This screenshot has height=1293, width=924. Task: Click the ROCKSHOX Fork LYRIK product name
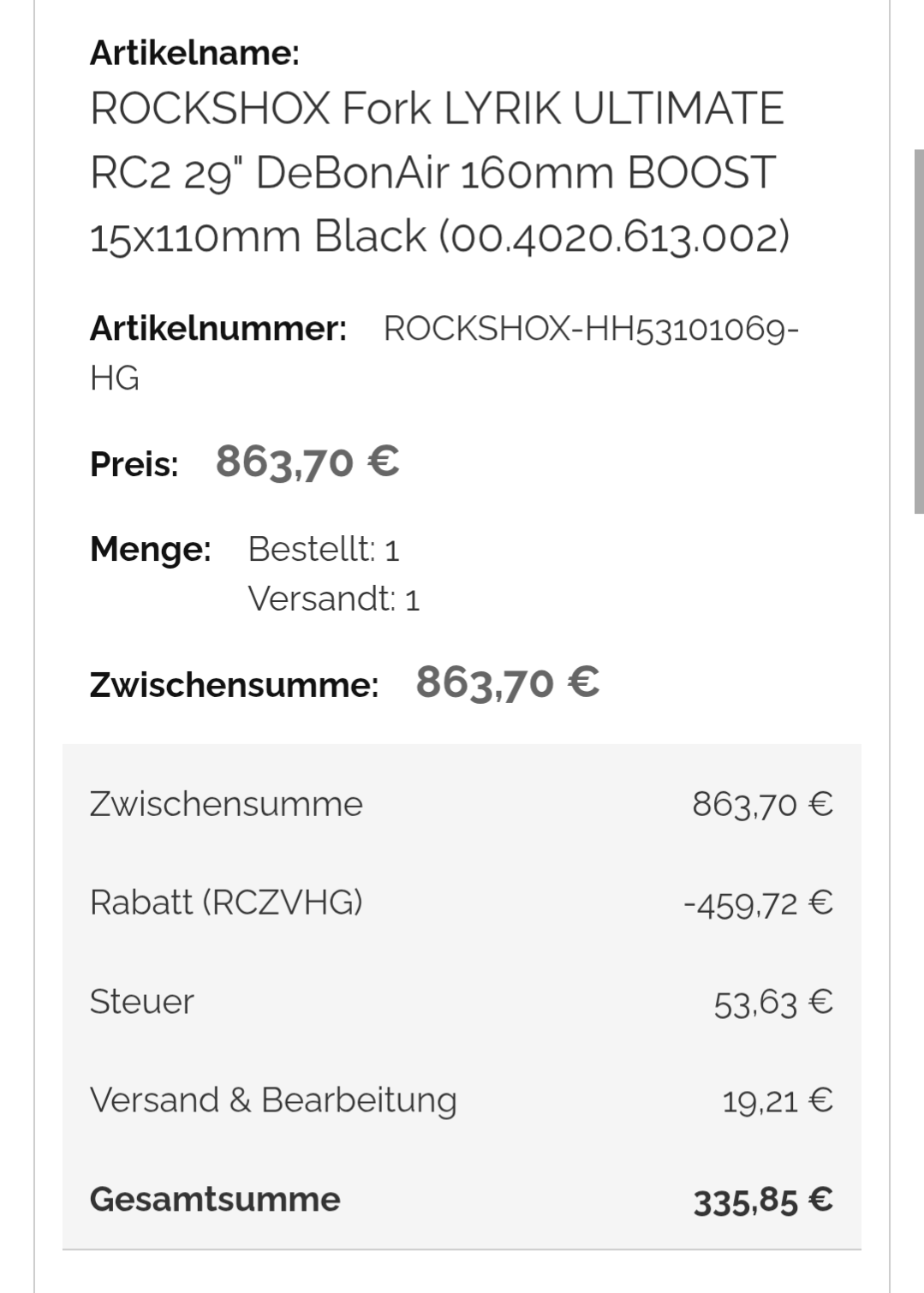pos(438,172)
